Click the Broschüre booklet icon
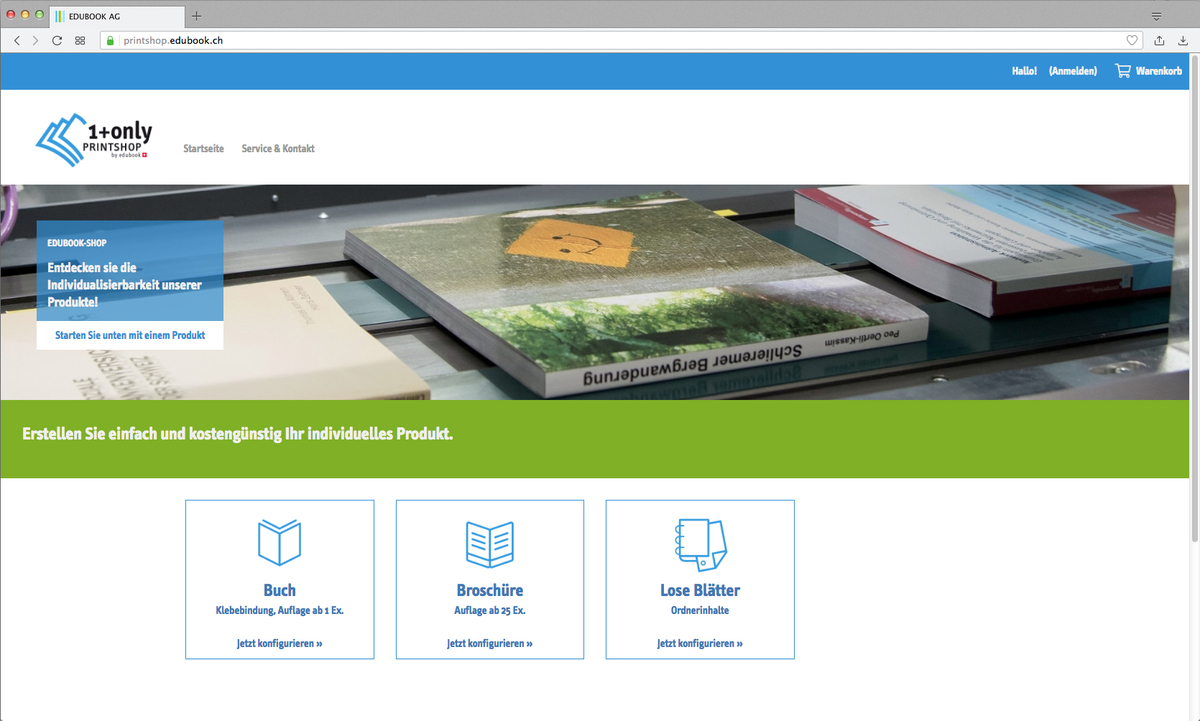 pos(489,544)
